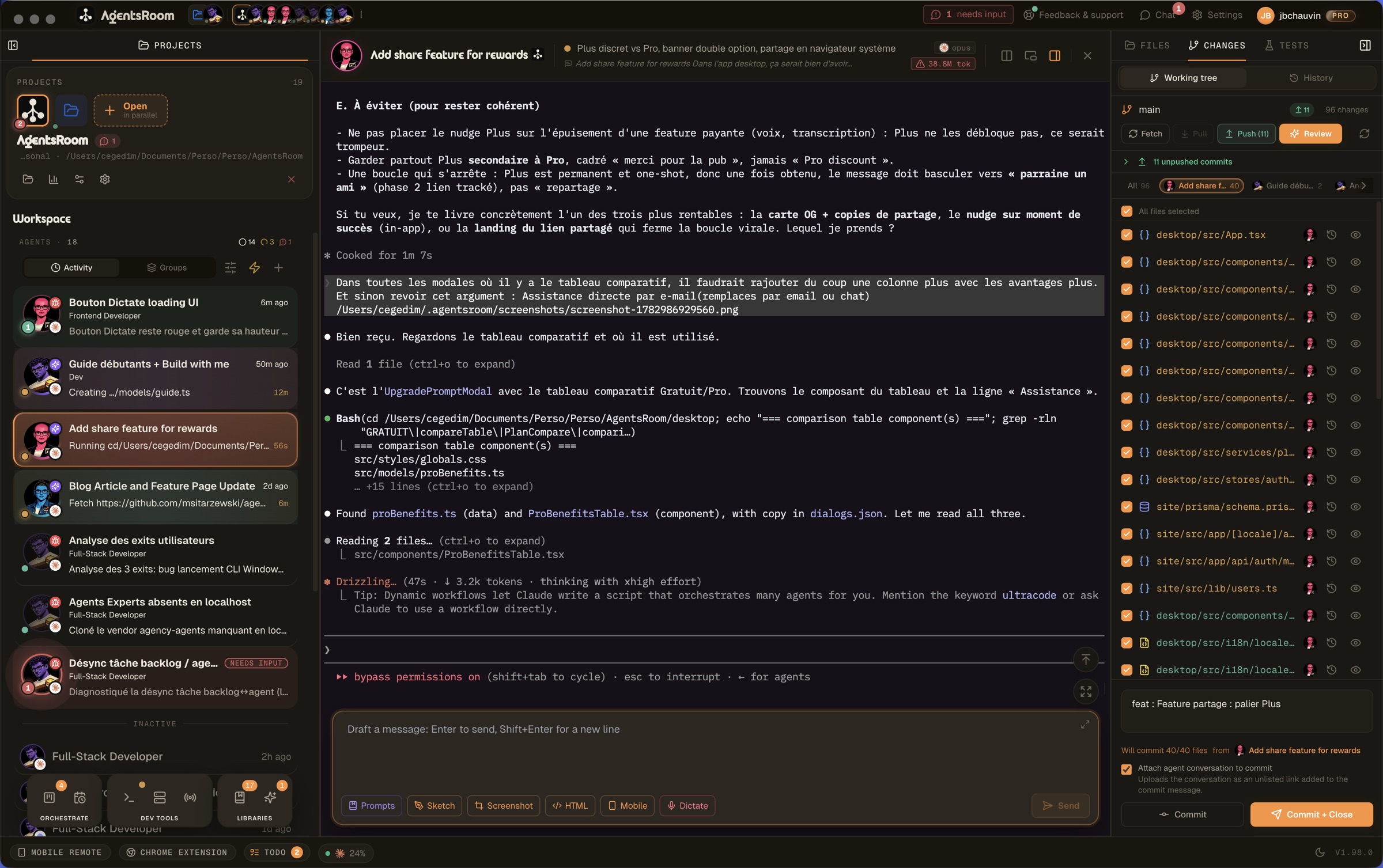Screen dimensions: 1383x868
Task: Switch to the Files tab
Action: (1147, 46)
